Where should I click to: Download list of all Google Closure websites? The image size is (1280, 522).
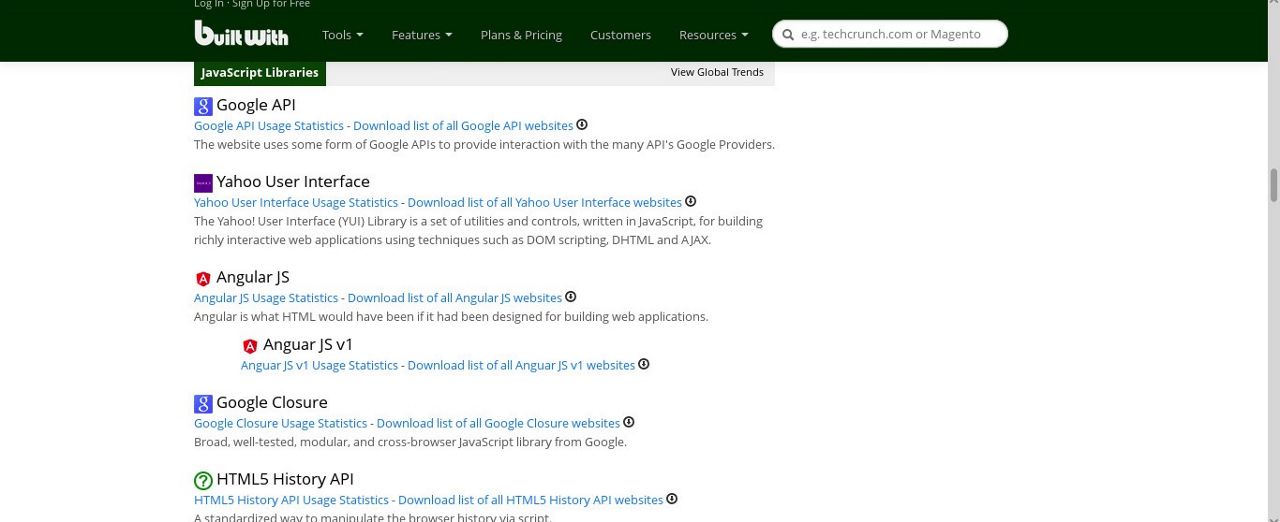(x=498, y=423)
